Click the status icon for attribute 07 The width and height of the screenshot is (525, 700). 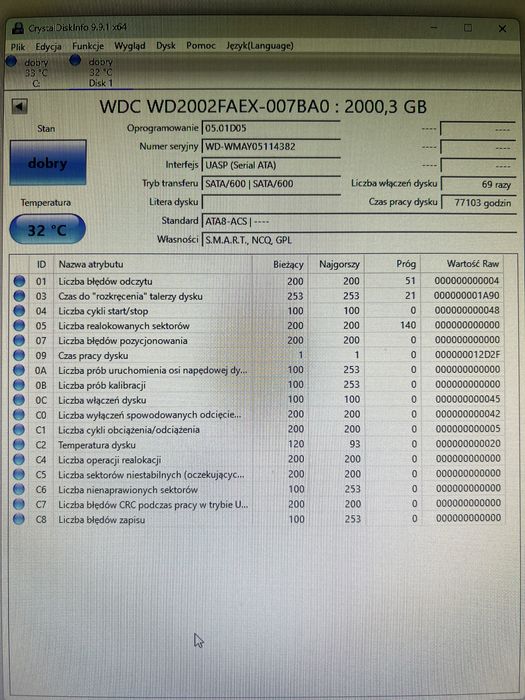pyautogui.click(x=19, y=341)
